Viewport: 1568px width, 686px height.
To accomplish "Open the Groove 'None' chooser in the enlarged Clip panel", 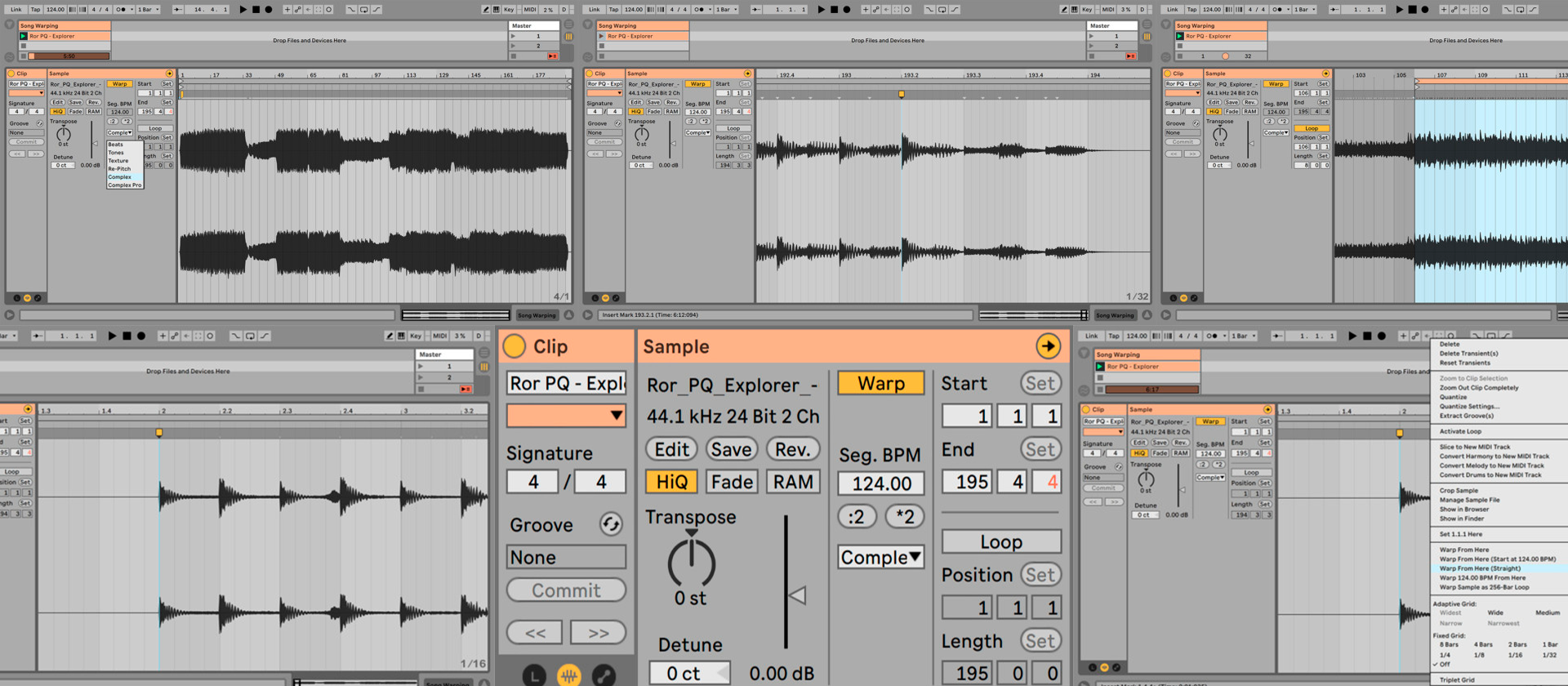I will coord(566,557).
